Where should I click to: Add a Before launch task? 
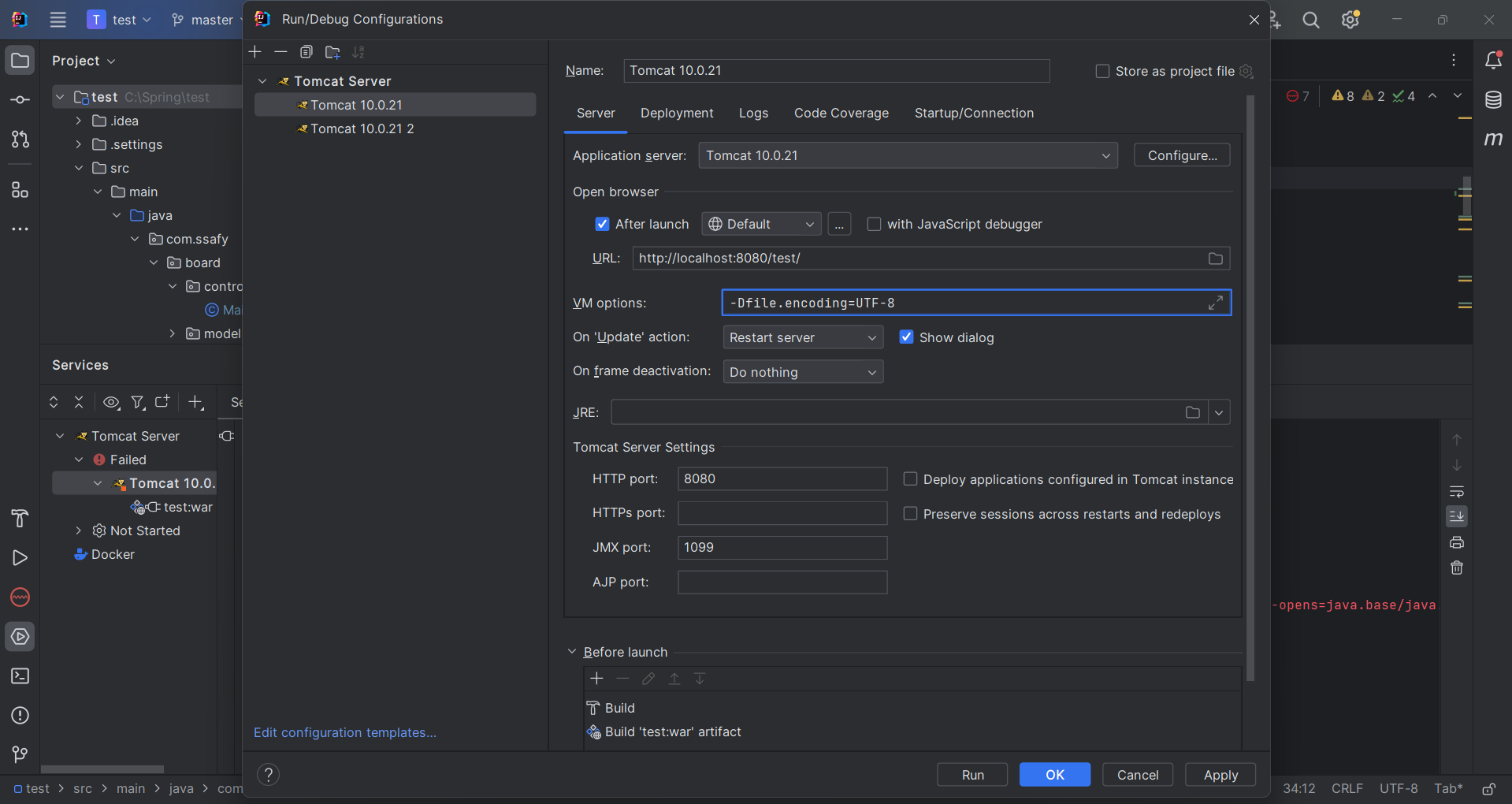597,679
